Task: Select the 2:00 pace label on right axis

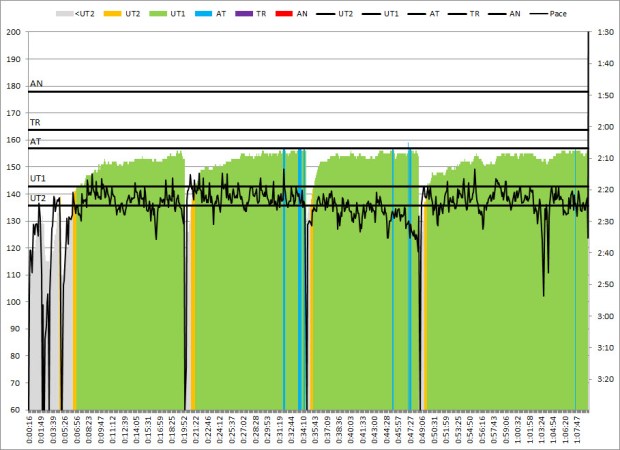Action: point(603,127)
